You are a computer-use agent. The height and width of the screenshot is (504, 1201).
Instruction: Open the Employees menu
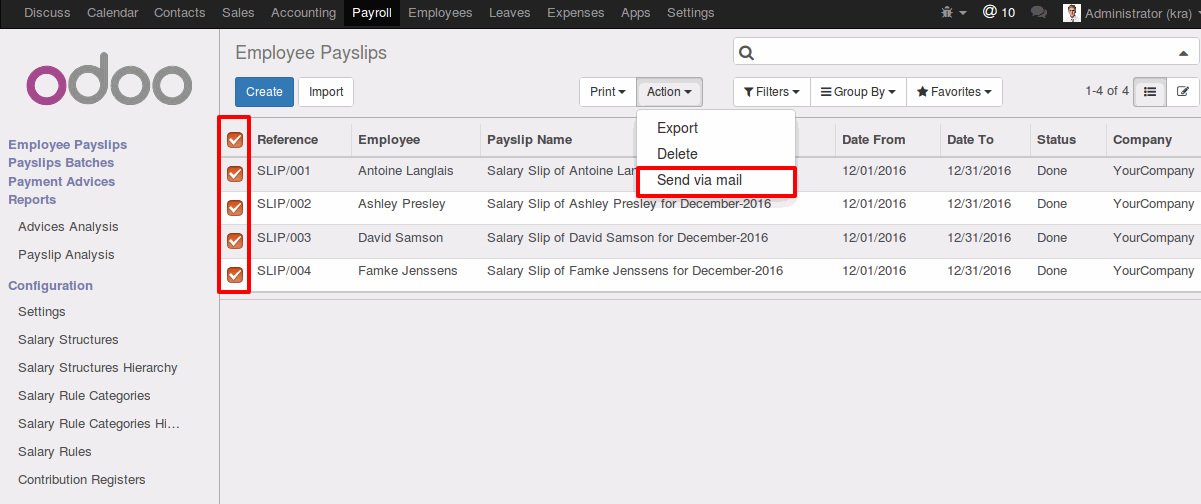coord(440,13)
